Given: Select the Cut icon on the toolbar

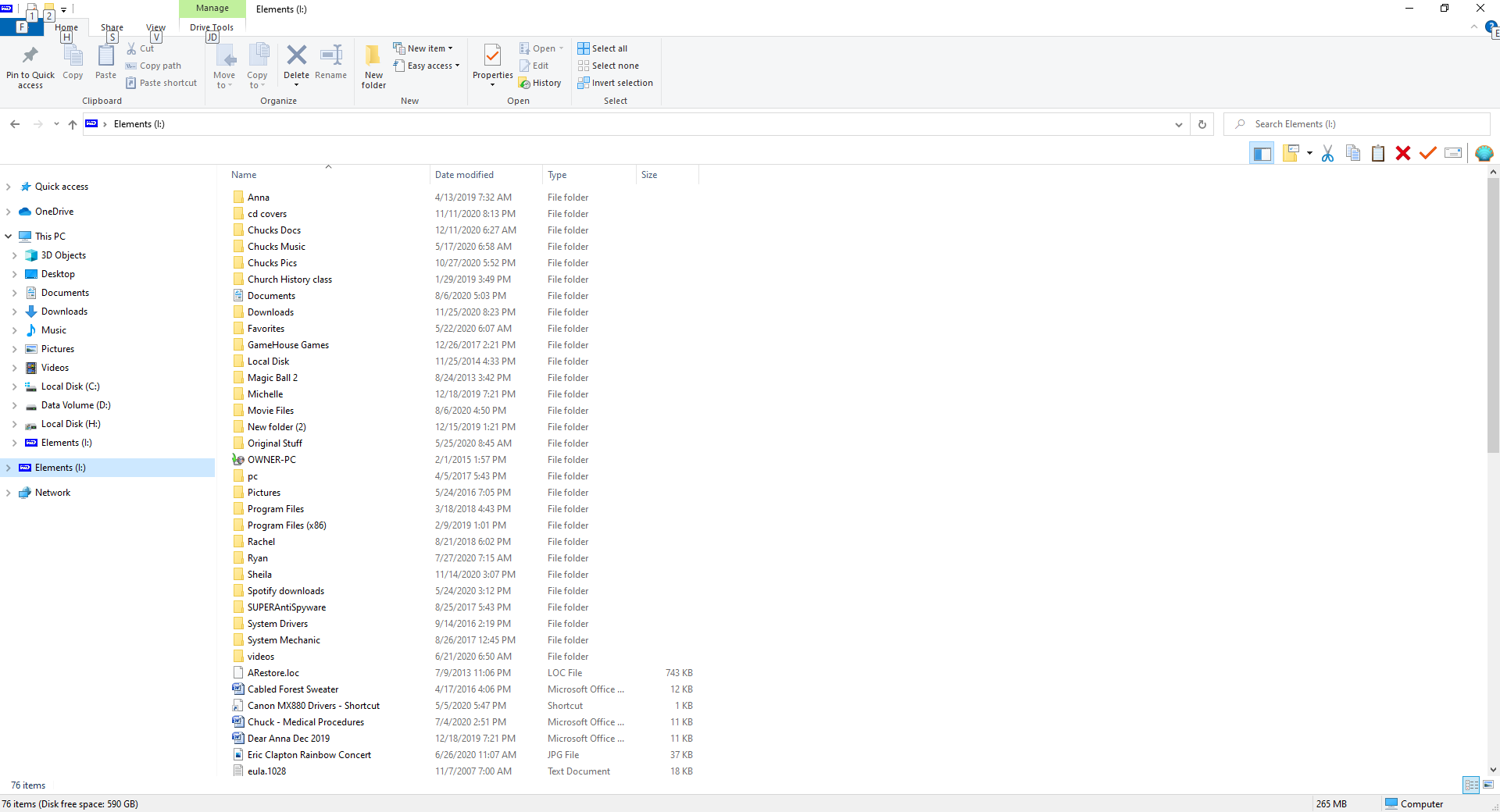Looking at the screenshot, I should pos(1327,153).
